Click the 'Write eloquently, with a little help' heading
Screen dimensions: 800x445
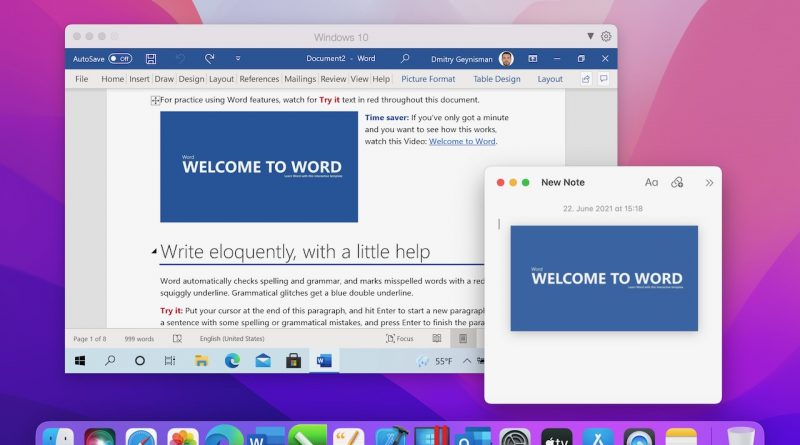point(295,252)
